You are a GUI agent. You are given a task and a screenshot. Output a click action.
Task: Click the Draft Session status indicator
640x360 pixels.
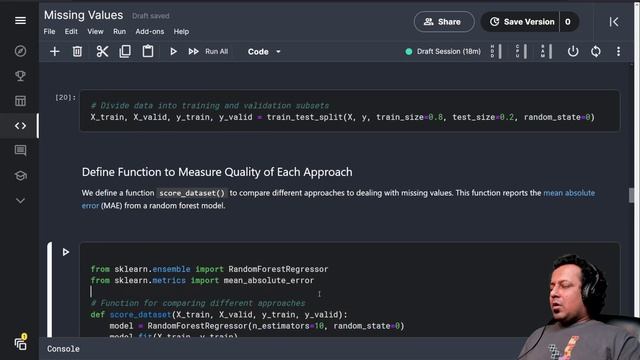[443, 51]
